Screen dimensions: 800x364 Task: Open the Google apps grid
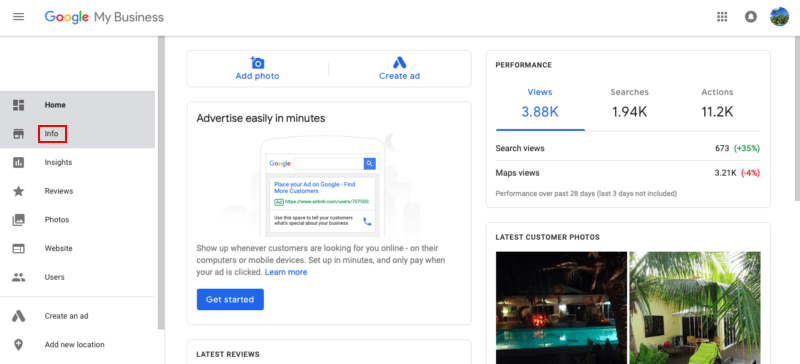click(x=722, y=17)
